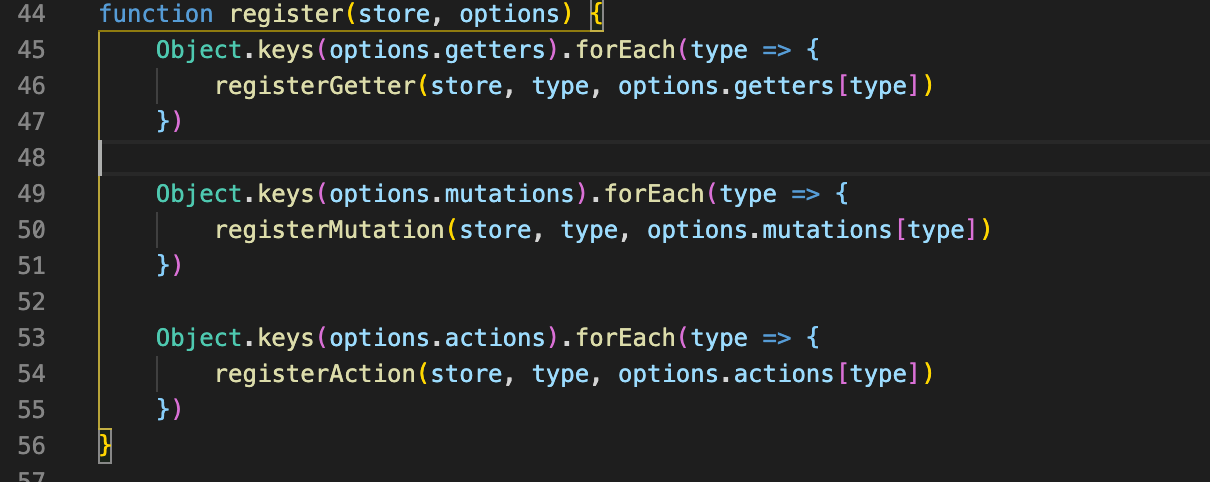
Task: Click line number 44 in the gutter
Action: tap(32, 15)
